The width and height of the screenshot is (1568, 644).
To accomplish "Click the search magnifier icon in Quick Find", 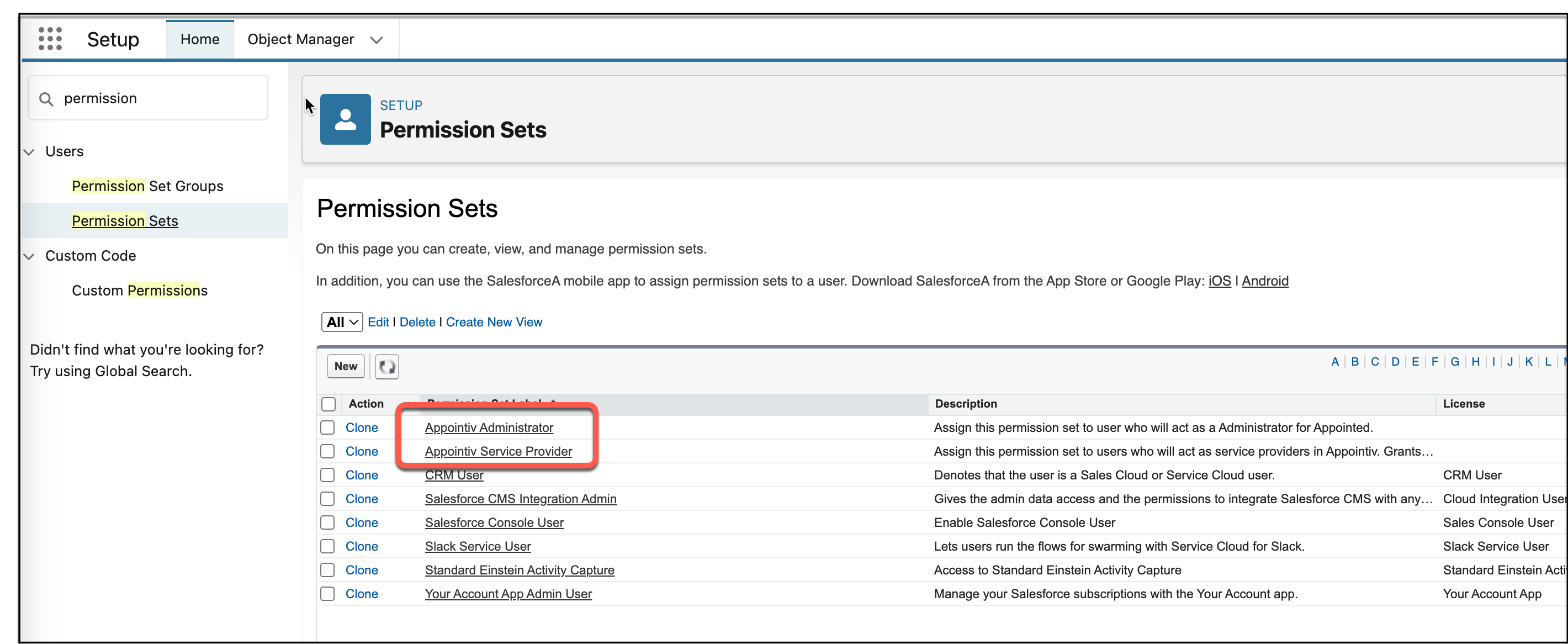I will (46, 99).
